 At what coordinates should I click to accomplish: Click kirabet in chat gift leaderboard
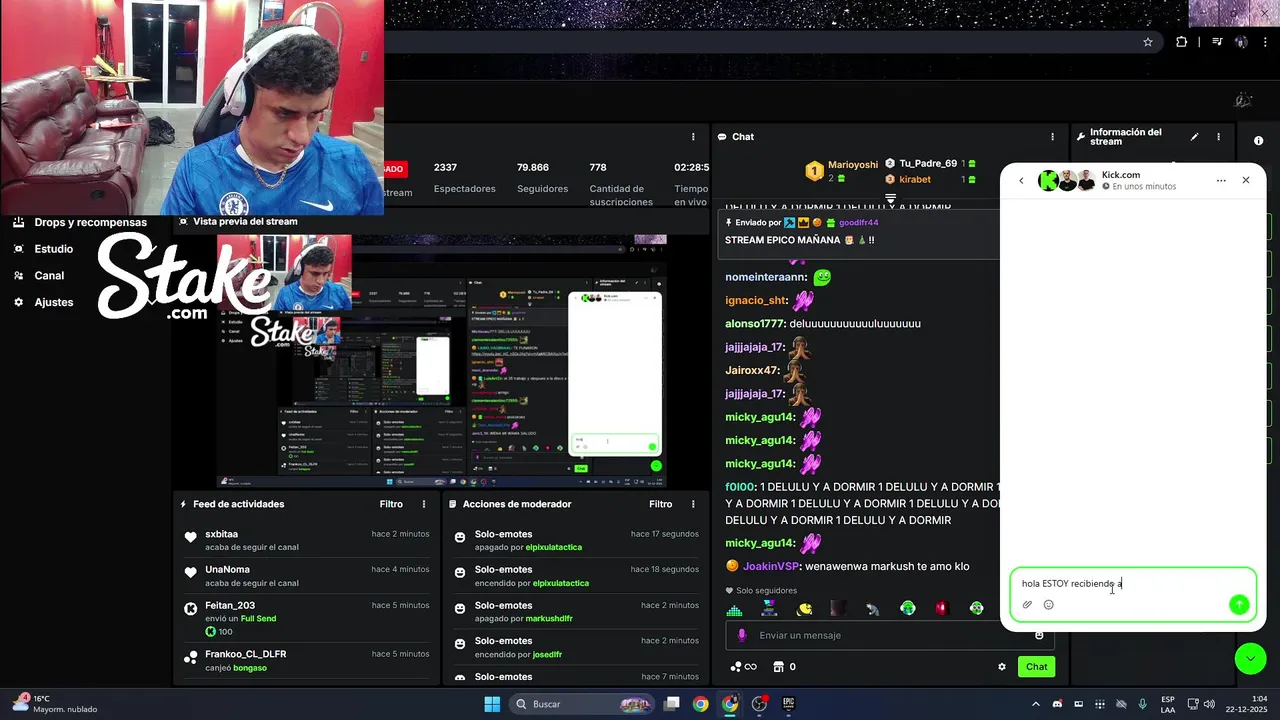pyautogui.click(x=914, y=179)
